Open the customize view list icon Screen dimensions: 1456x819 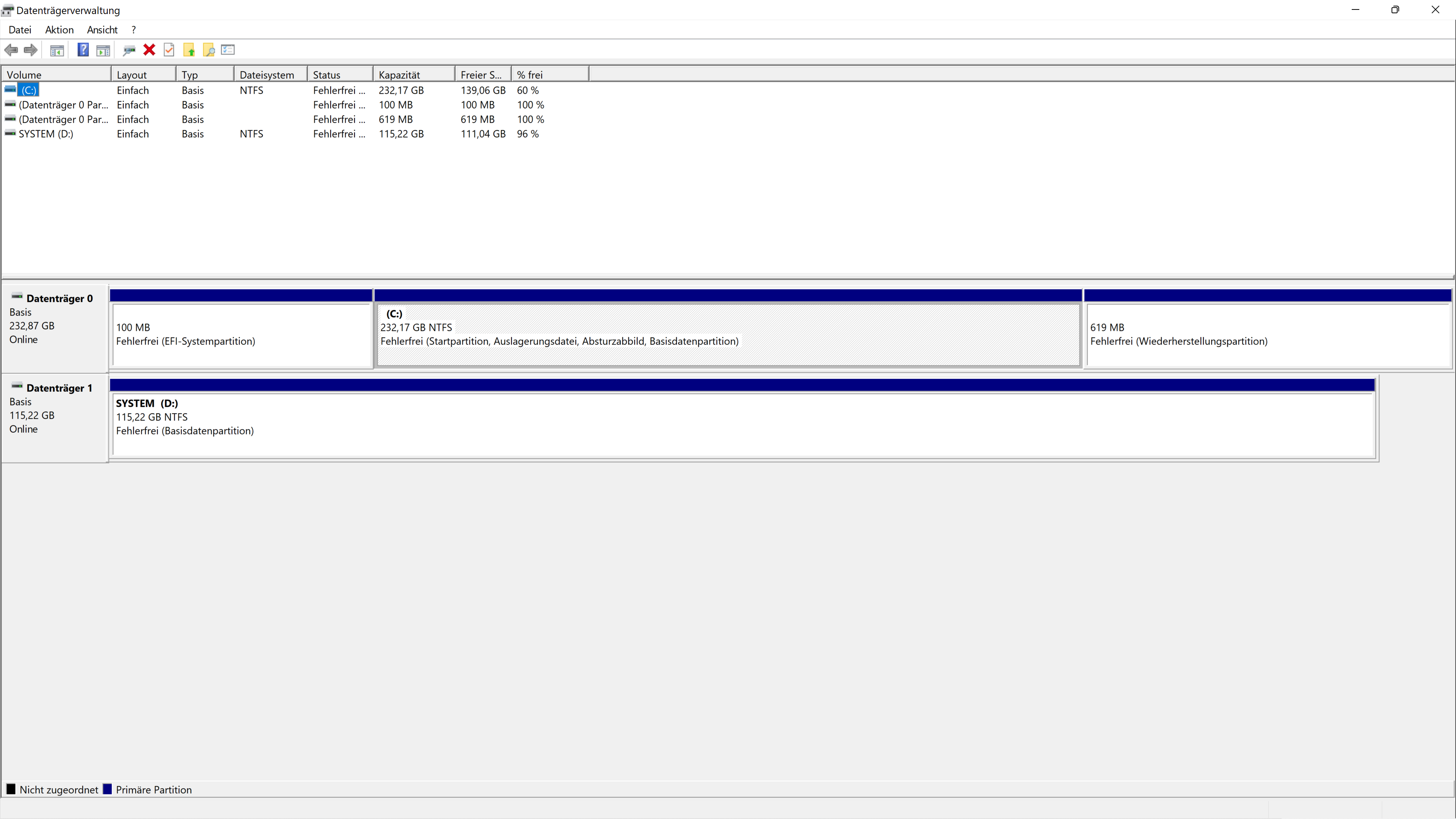(x=228, y=50)
